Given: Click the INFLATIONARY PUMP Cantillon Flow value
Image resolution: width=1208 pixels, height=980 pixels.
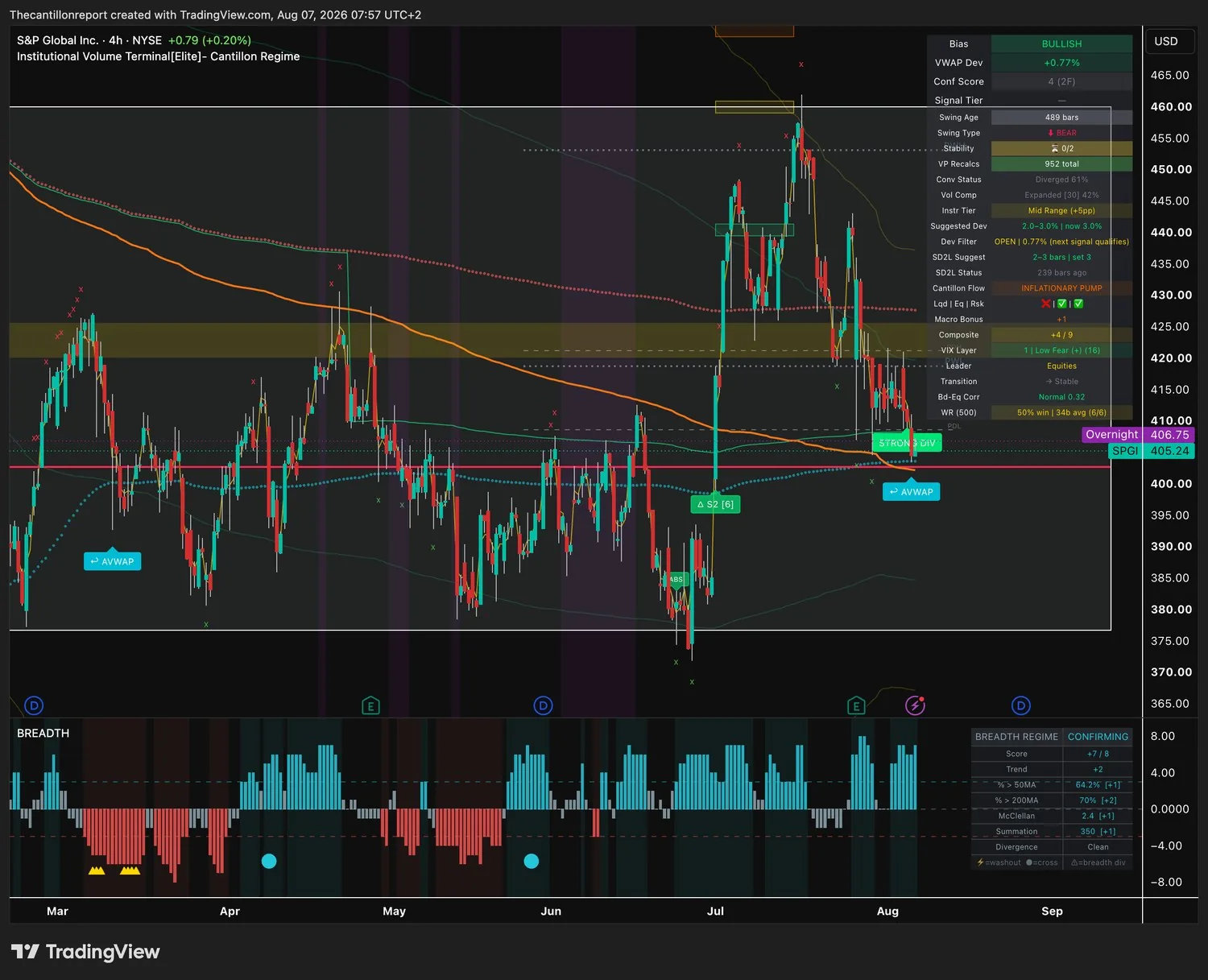Looking at the screenshot, I should (1061, 288).
